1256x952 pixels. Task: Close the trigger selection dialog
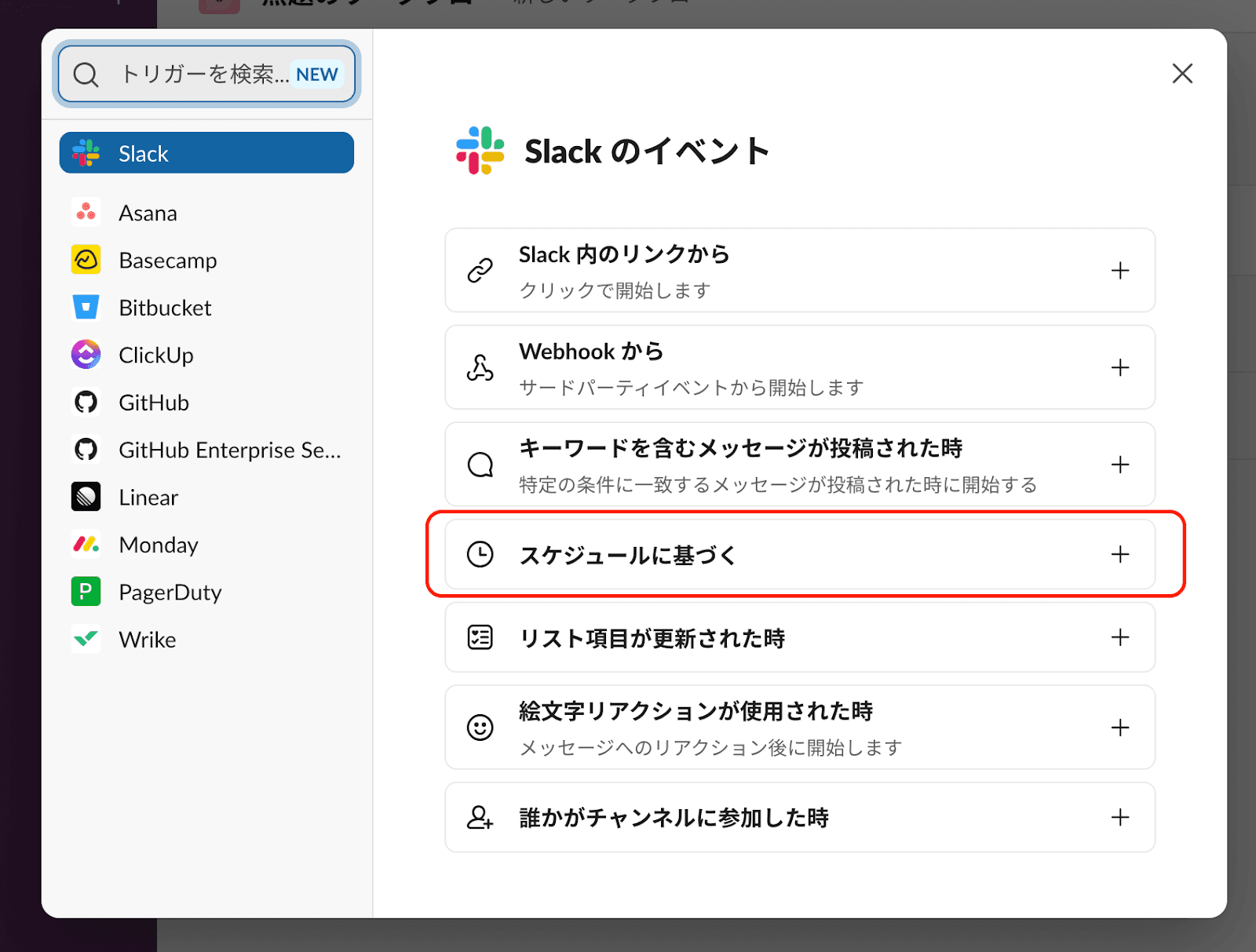point(1182,74)
